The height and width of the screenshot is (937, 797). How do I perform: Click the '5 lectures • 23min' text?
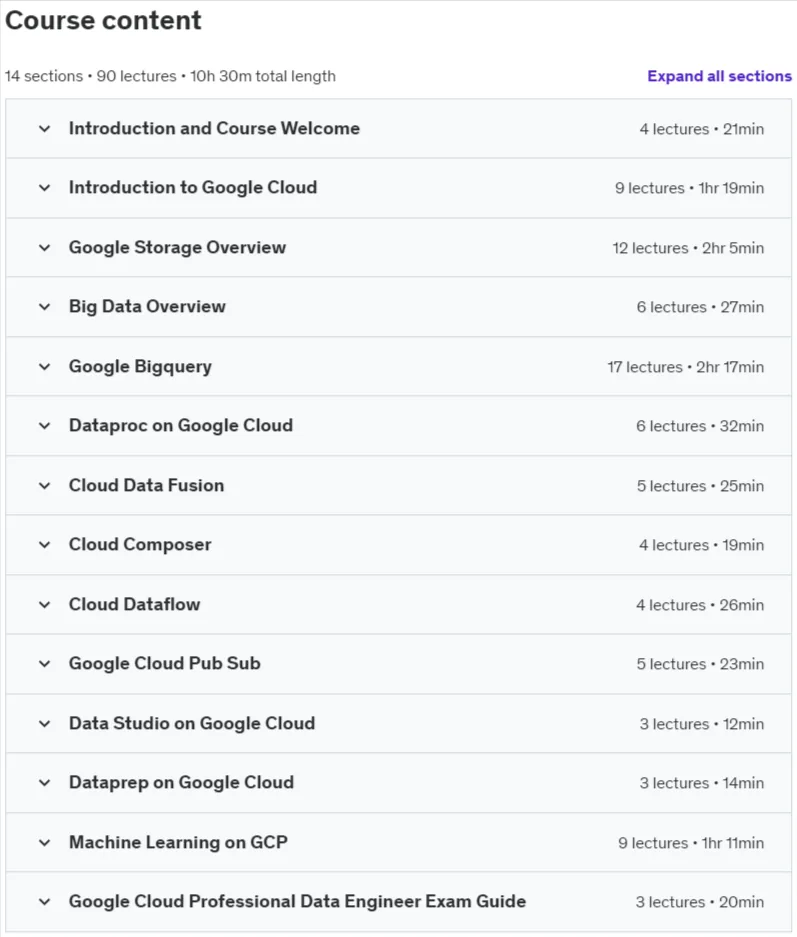[700, 664]
